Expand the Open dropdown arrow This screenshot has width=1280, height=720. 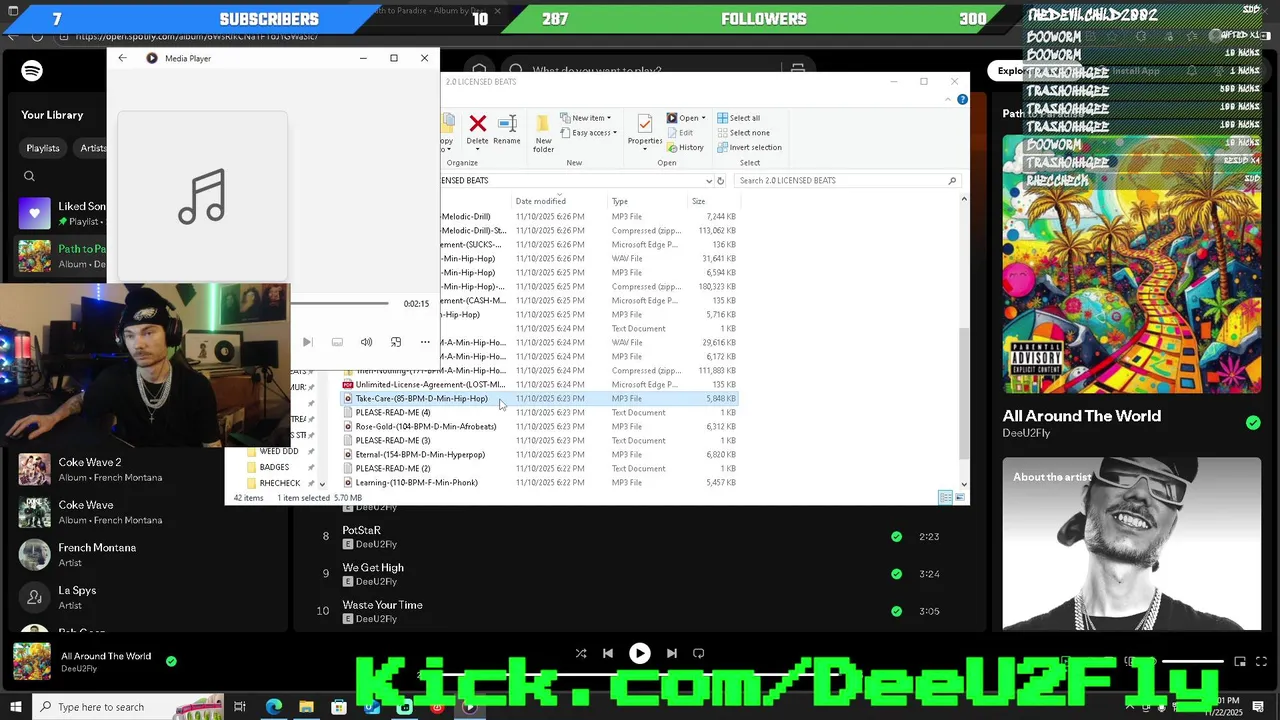[703, 118]
